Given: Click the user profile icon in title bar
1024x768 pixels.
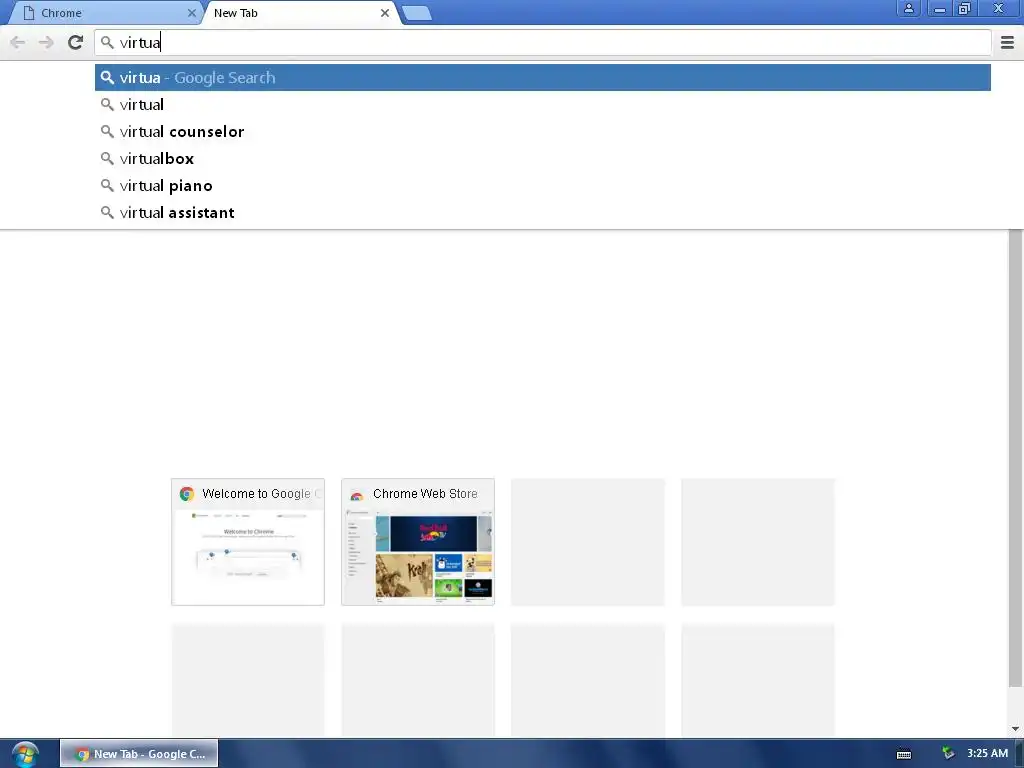Looking at the screenshot, I should [908, 8].
